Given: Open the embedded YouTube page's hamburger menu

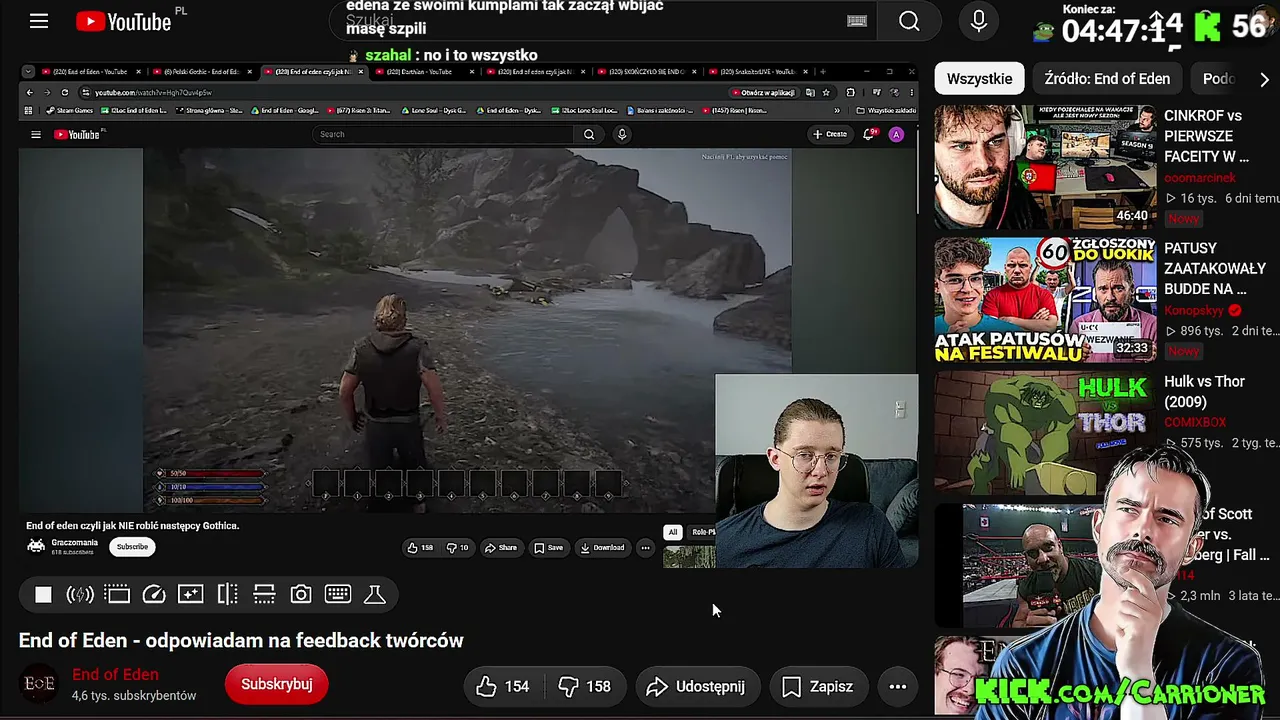Looking at the screenshot, I should point(36,135).
